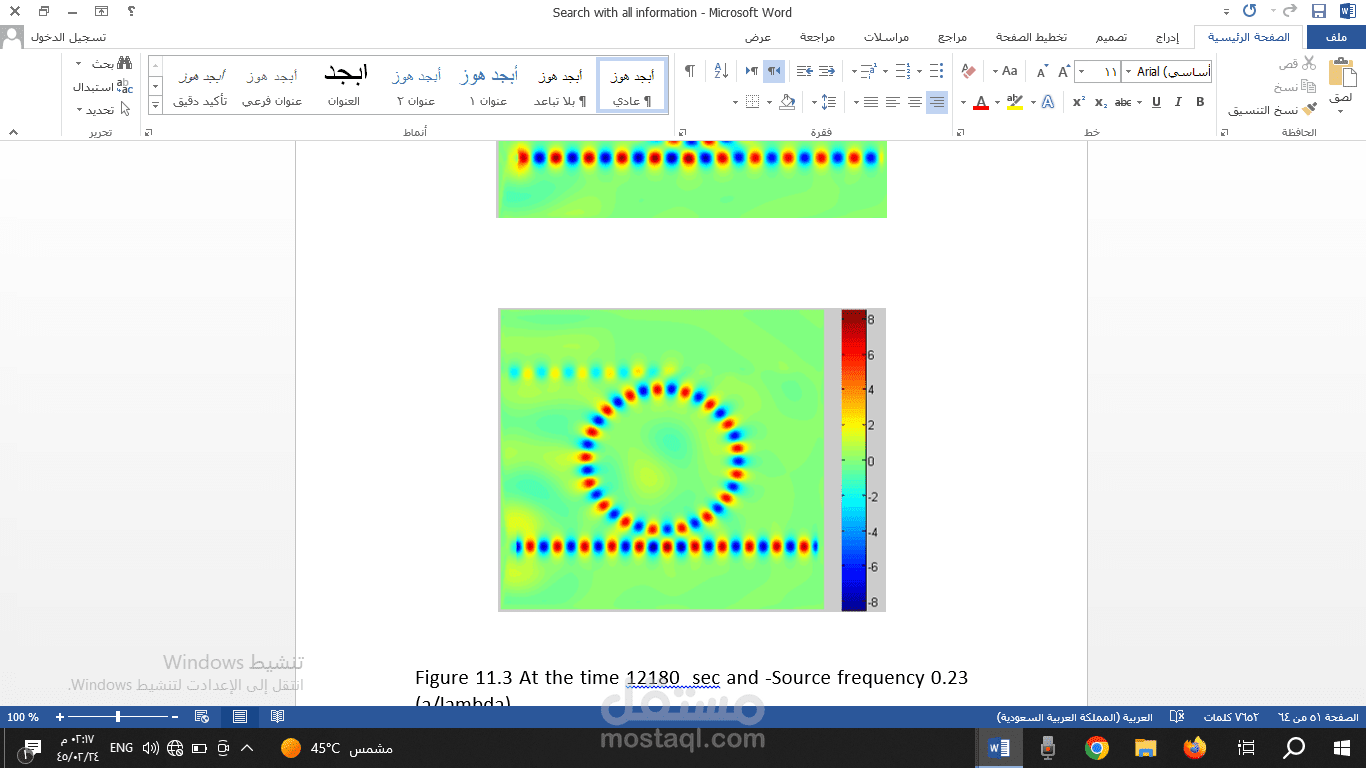
Task: Click the zoom slider handle
Action: [x=118, y=717]
